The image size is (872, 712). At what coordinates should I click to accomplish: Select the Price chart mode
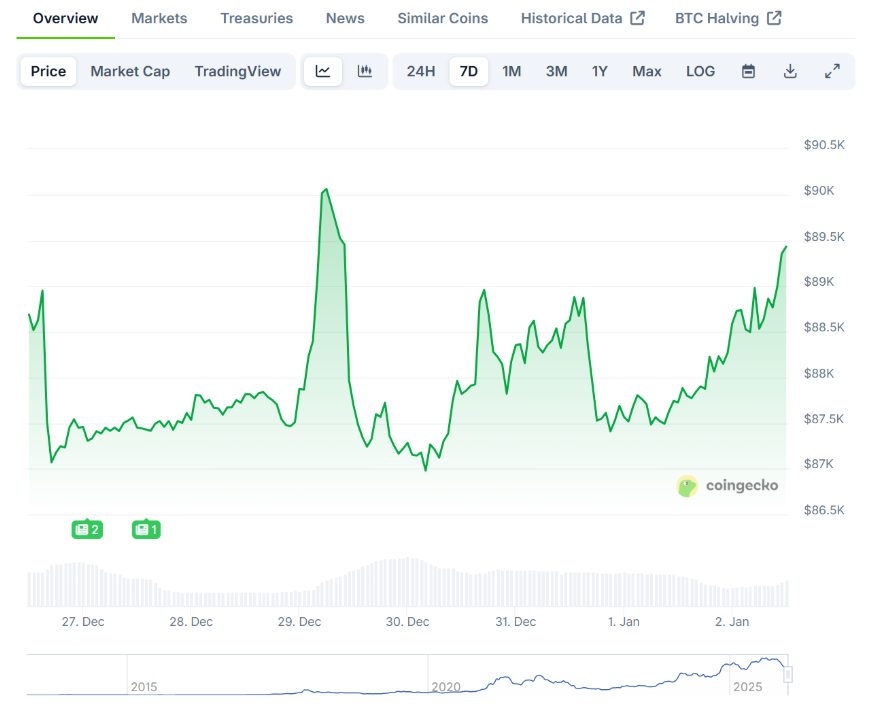pyautogui.click(x=48, y=71)
